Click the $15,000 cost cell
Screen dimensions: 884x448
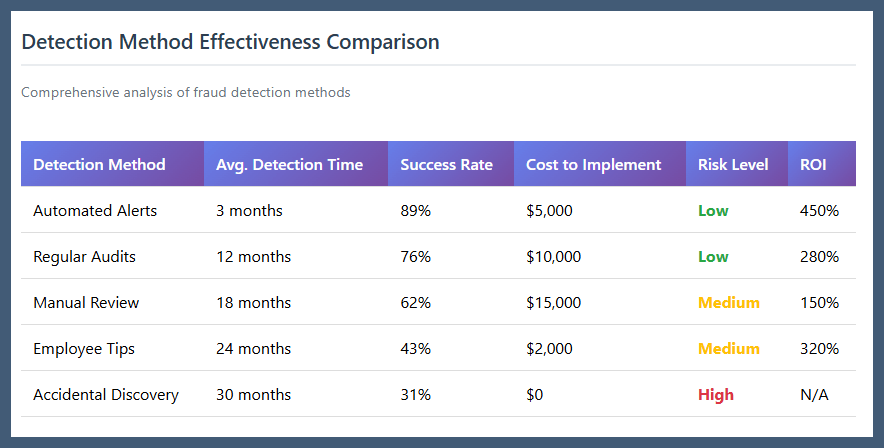pyautogui.click(x=553, y=303)
